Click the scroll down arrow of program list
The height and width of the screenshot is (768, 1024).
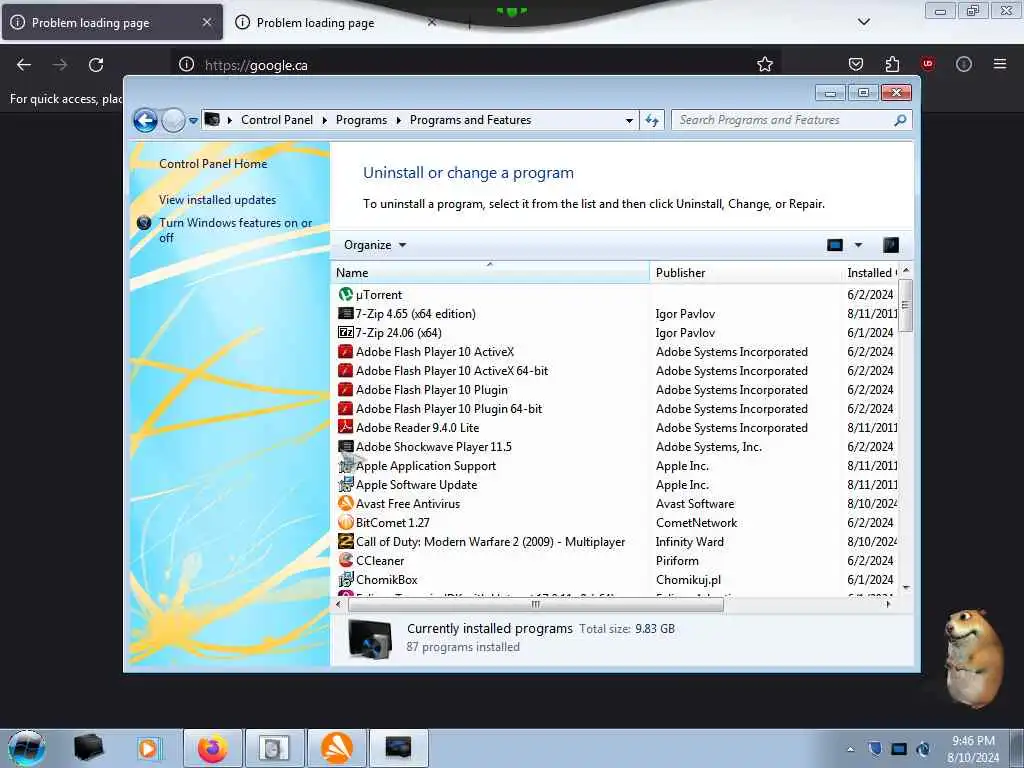coord(906,588)
